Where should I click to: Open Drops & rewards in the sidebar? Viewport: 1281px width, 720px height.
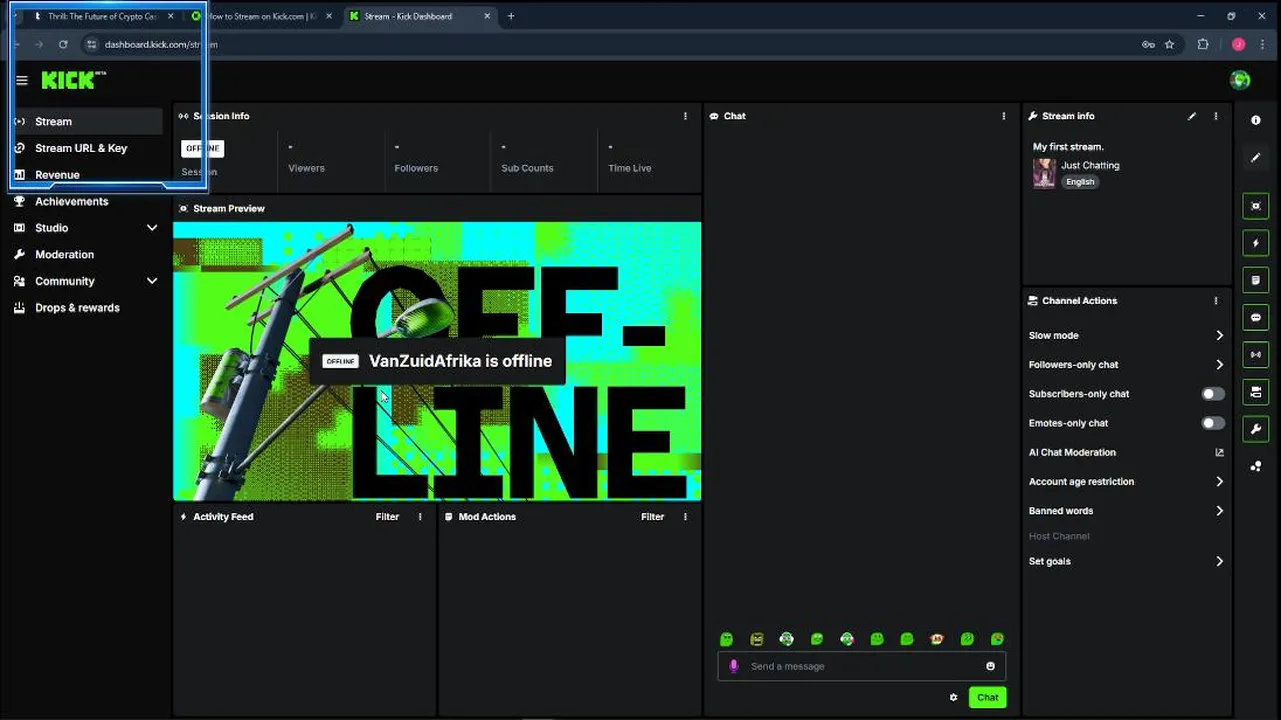coord(86,308)
